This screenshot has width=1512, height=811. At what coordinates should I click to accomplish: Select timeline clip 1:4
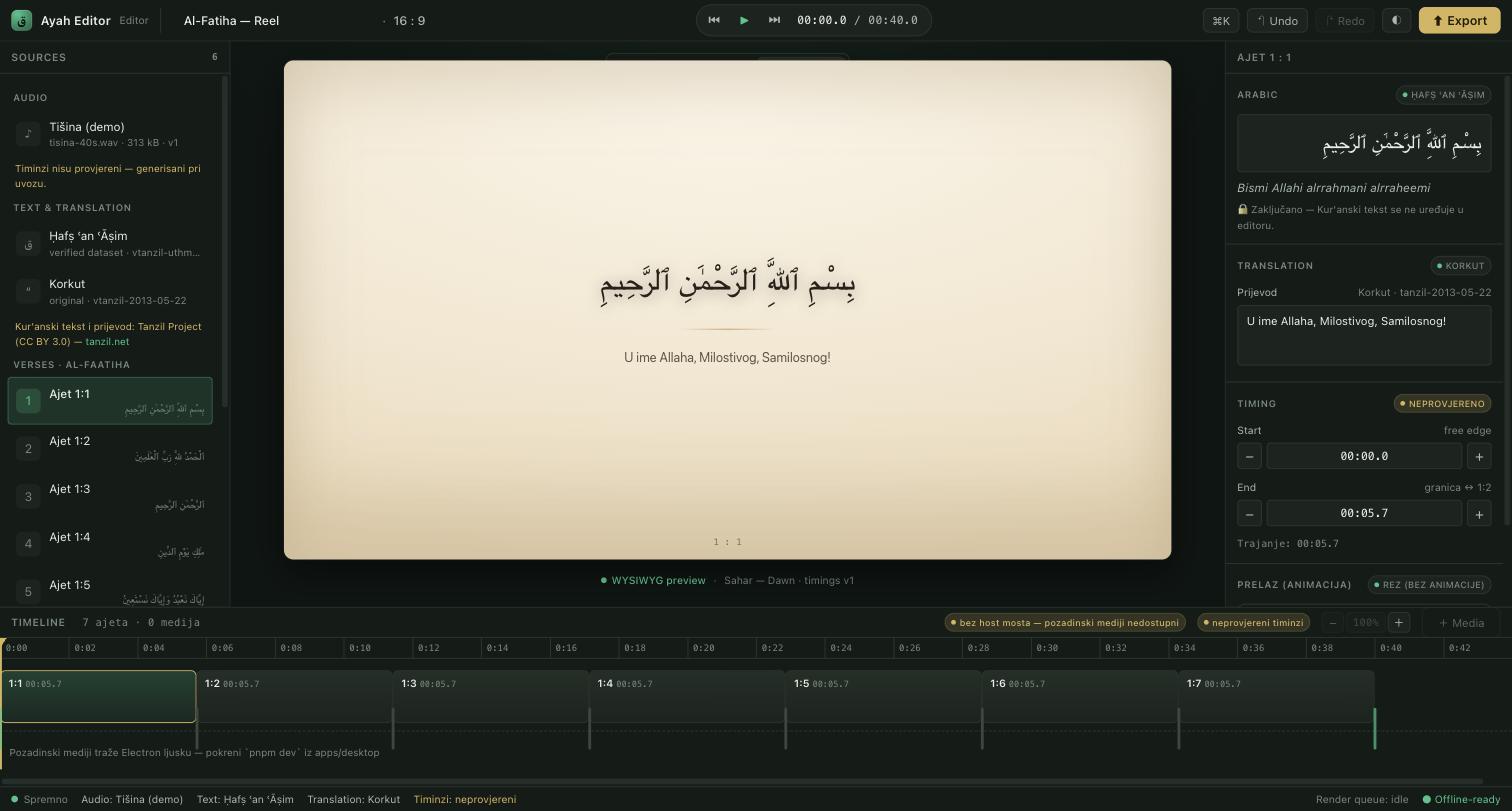pyautogui.click(x=687, y=696)
